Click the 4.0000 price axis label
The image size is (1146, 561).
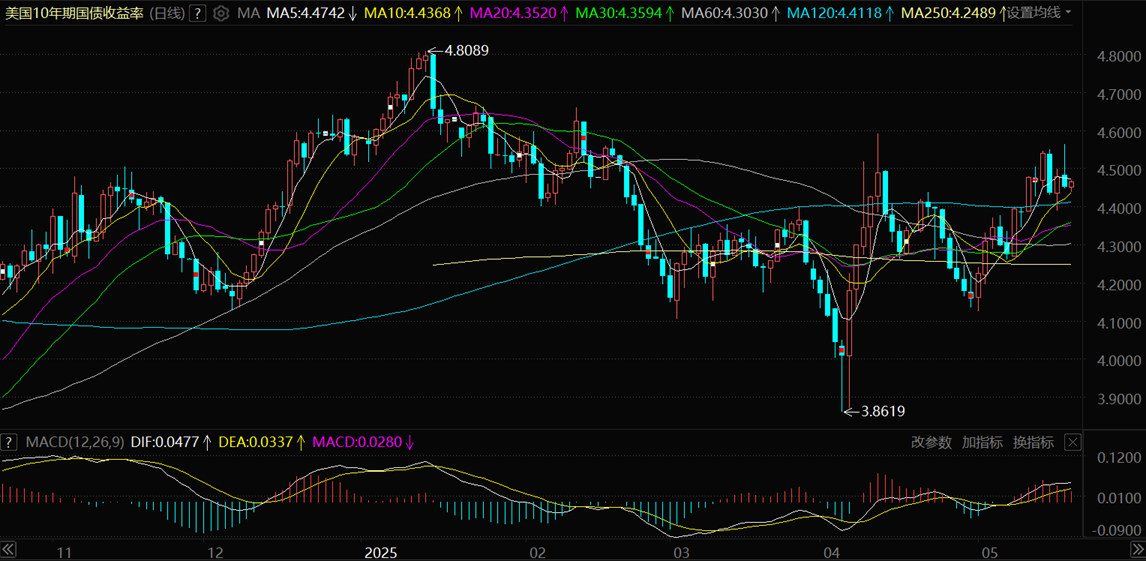click(1117, 361)
